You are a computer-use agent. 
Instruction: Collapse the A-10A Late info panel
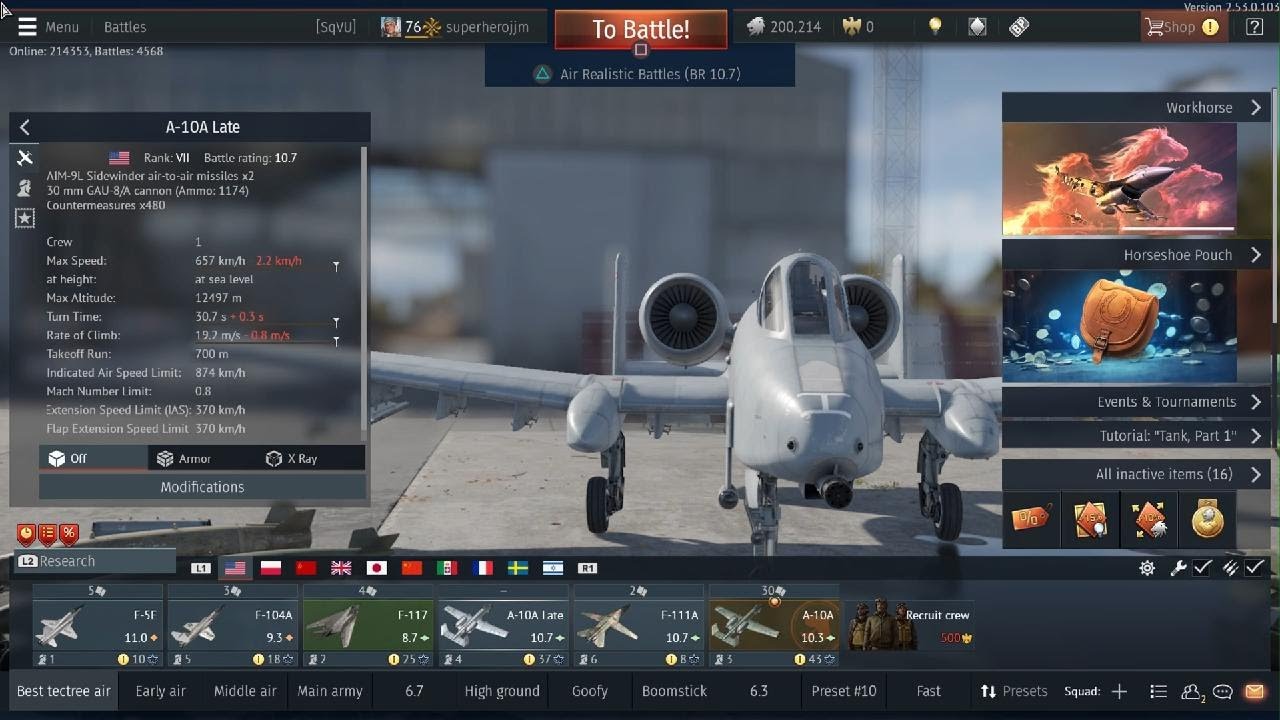[25, 127]
